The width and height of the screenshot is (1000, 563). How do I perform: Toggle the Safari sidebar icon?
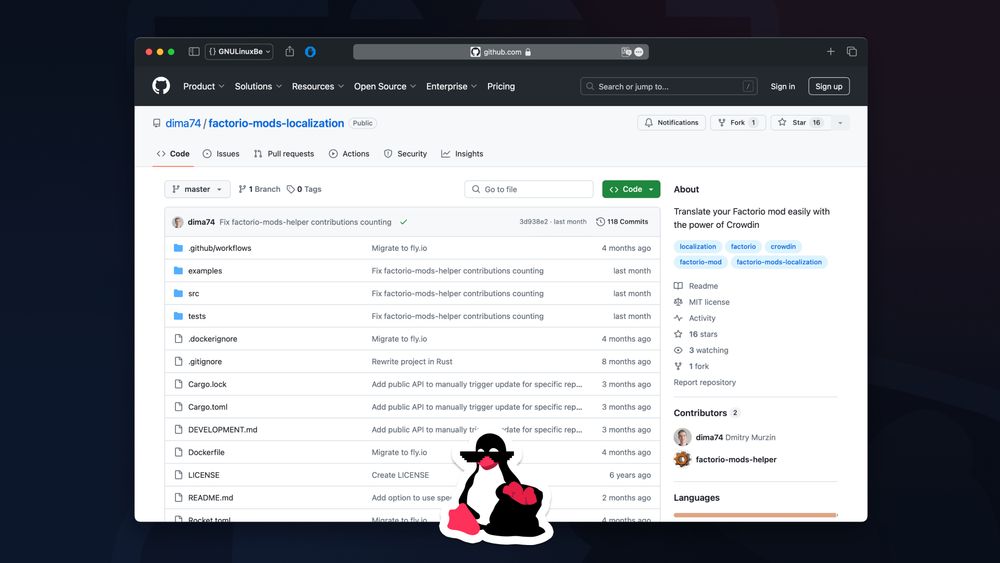pos(194,52)
